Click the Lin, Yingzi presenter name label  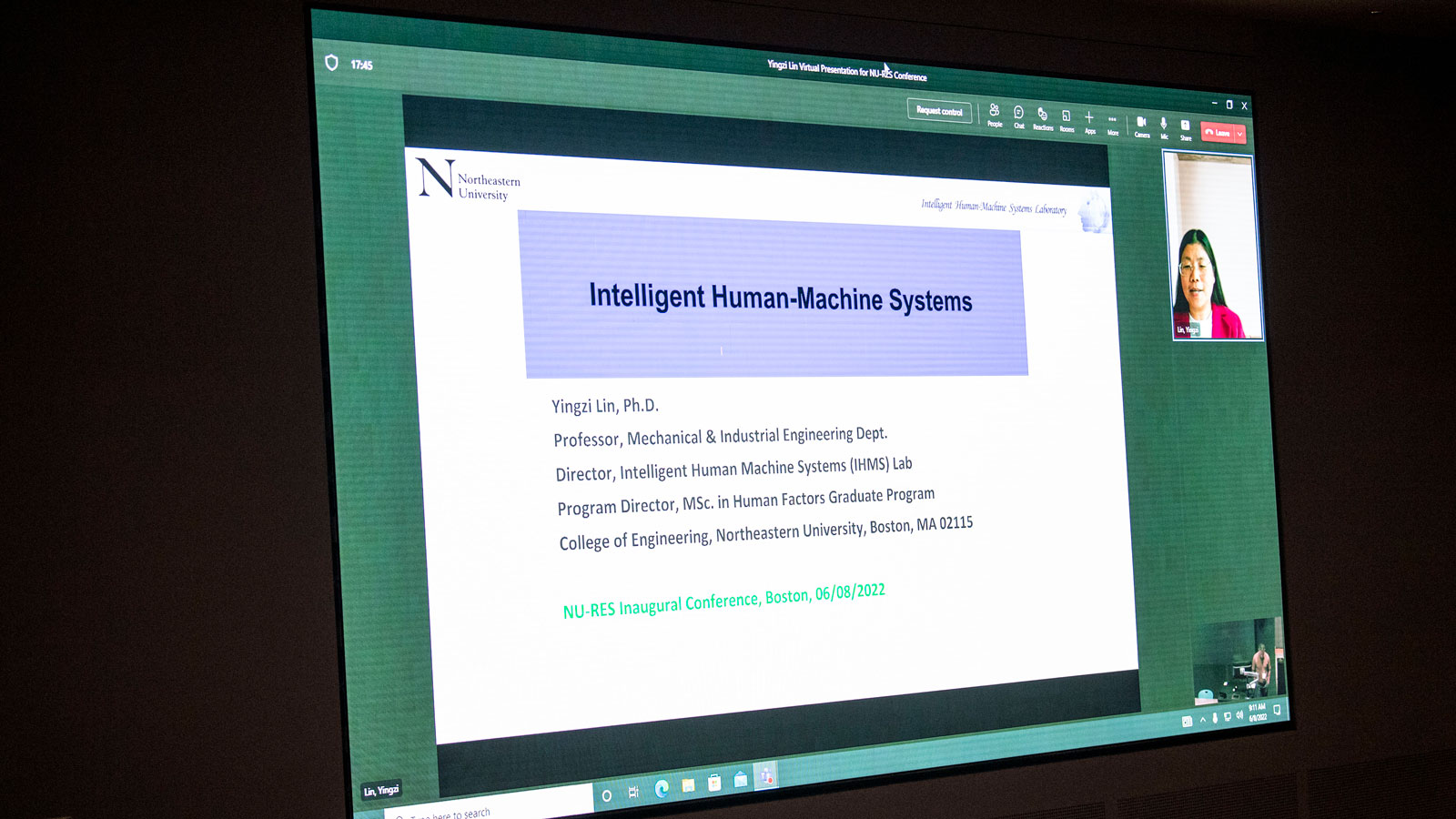point(381,790)
